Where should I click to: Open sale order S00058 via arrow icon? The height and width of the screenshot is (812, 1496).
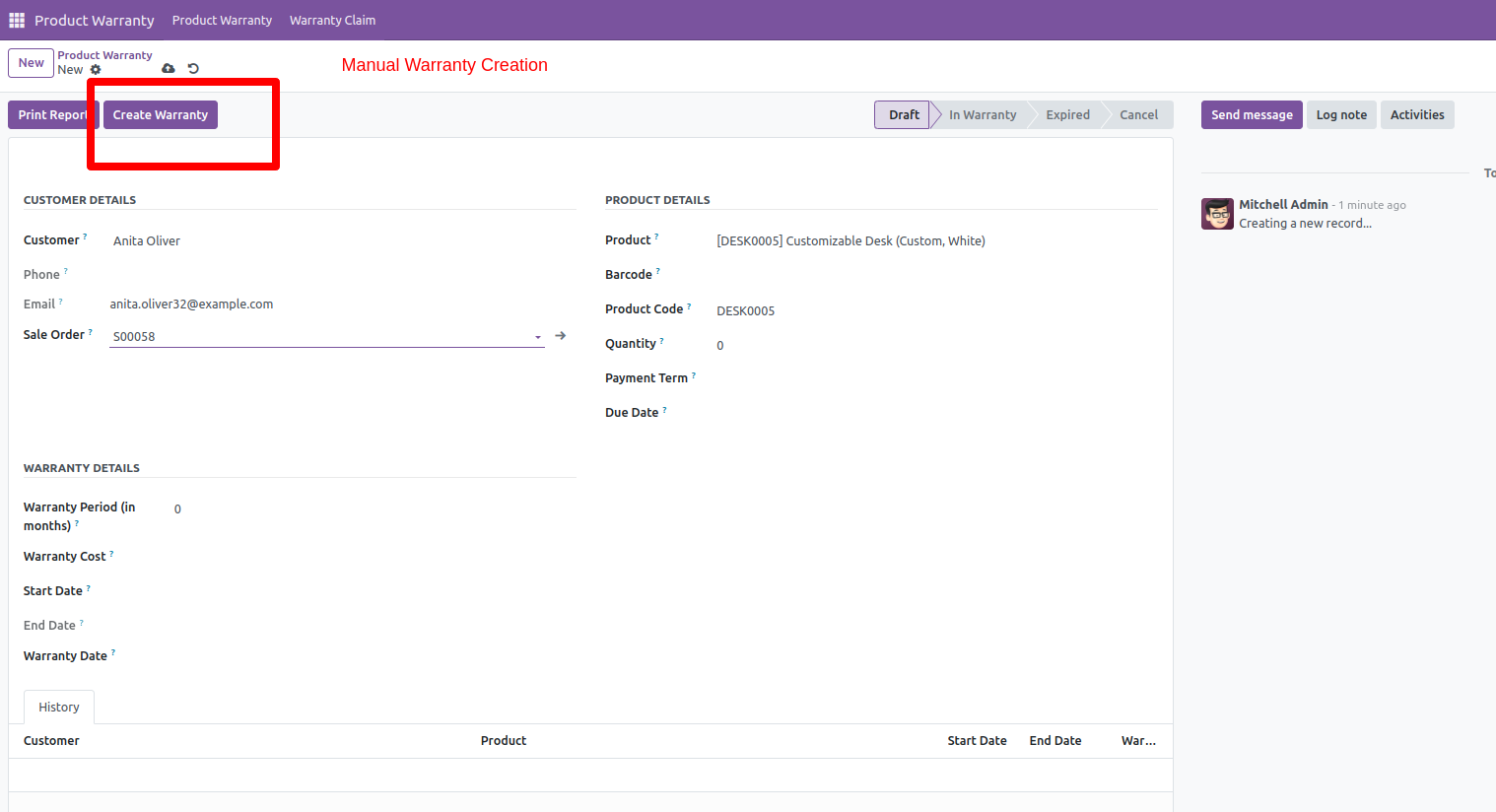tap(561, 336)
